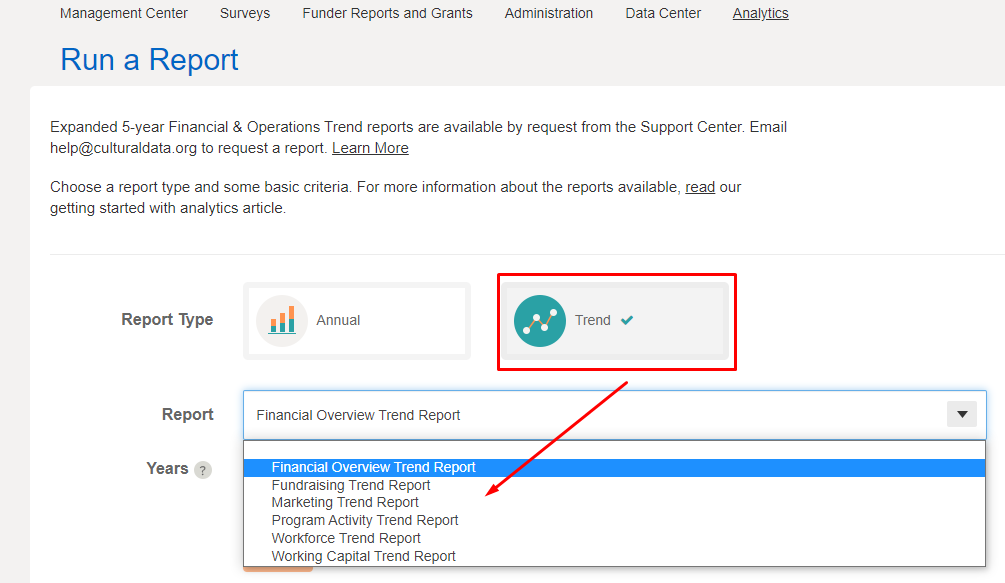Viewport: 1005px width, 583px height.
Task: Click the Years help question mark icon
Action: (x=203, y=470)
